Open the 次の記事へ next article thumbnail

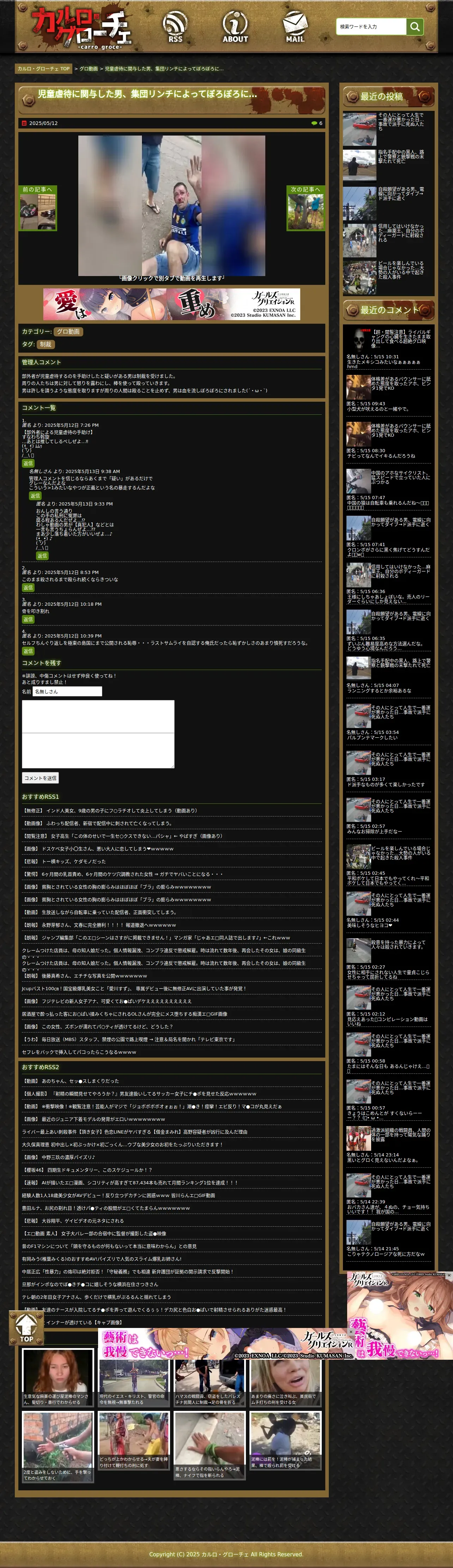click(306, 208)
